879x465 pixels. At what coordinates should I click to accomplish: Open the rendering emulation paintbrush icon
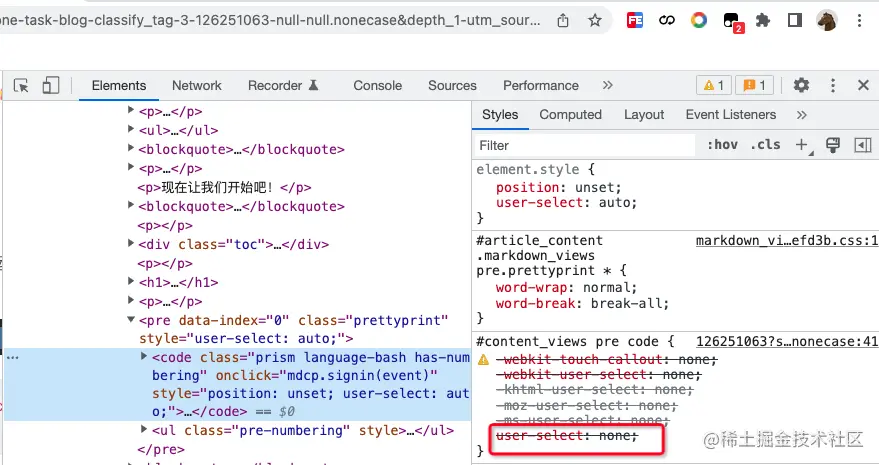(x=833, y=145)
